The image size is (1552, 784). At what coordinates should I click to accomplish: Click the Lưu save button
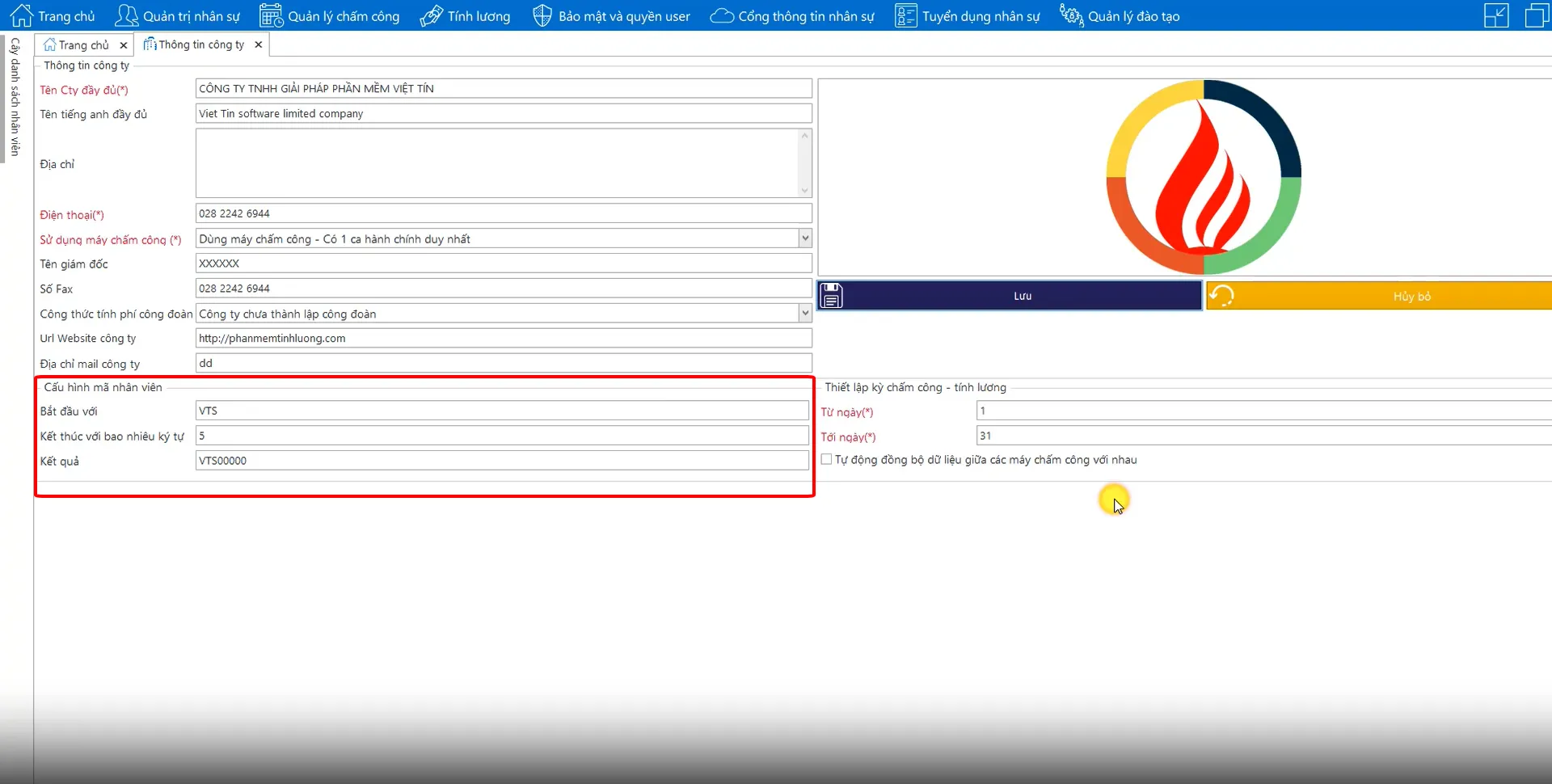coord(1010,296)
